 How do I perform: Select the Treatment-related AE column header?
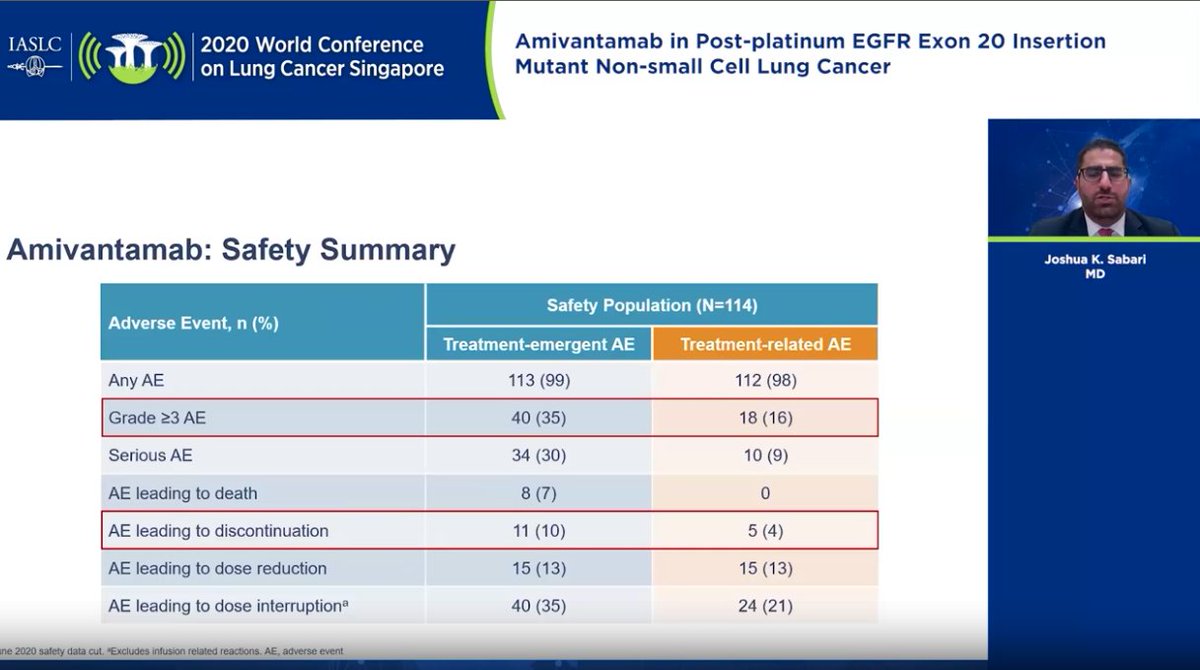pos(765,343)
